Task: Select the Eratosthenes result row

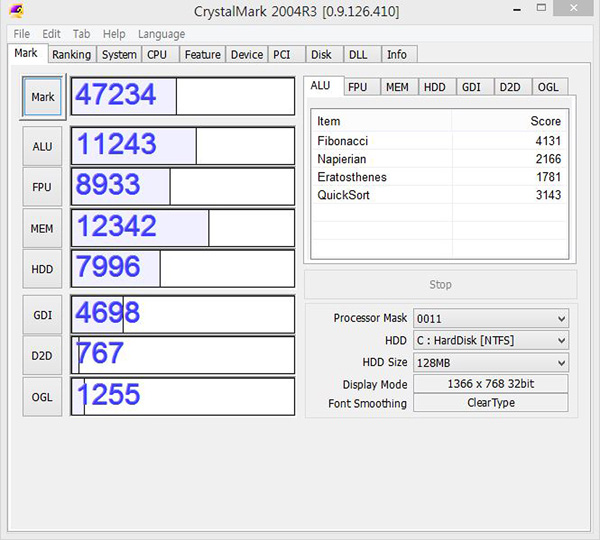Action: pos(439,177)
